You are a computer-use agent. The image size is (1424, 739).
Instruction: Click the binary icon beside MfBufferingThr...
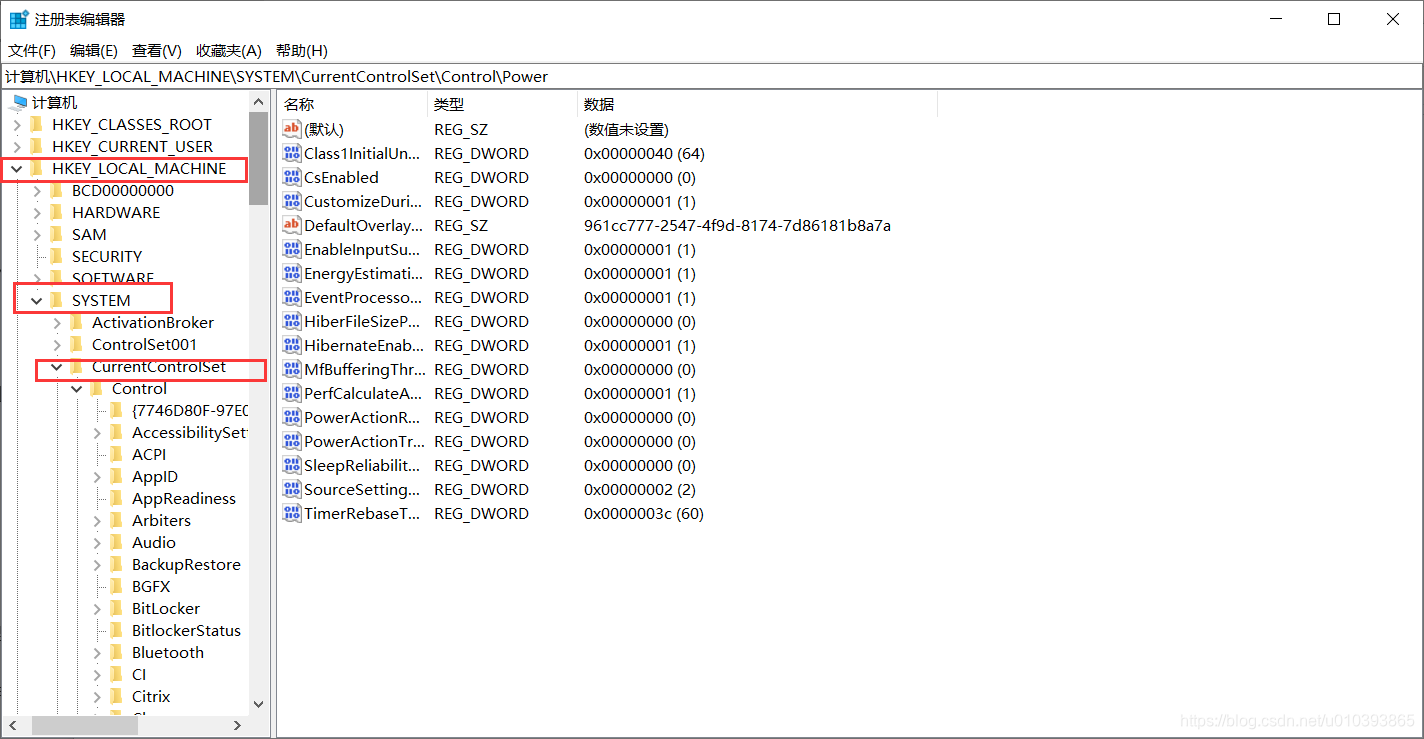[x=292, y=369]
